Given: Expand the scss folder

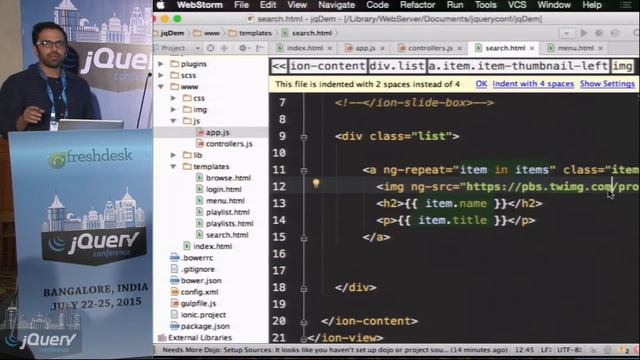Looking at the screenshot, I should [x=161, y=76].
